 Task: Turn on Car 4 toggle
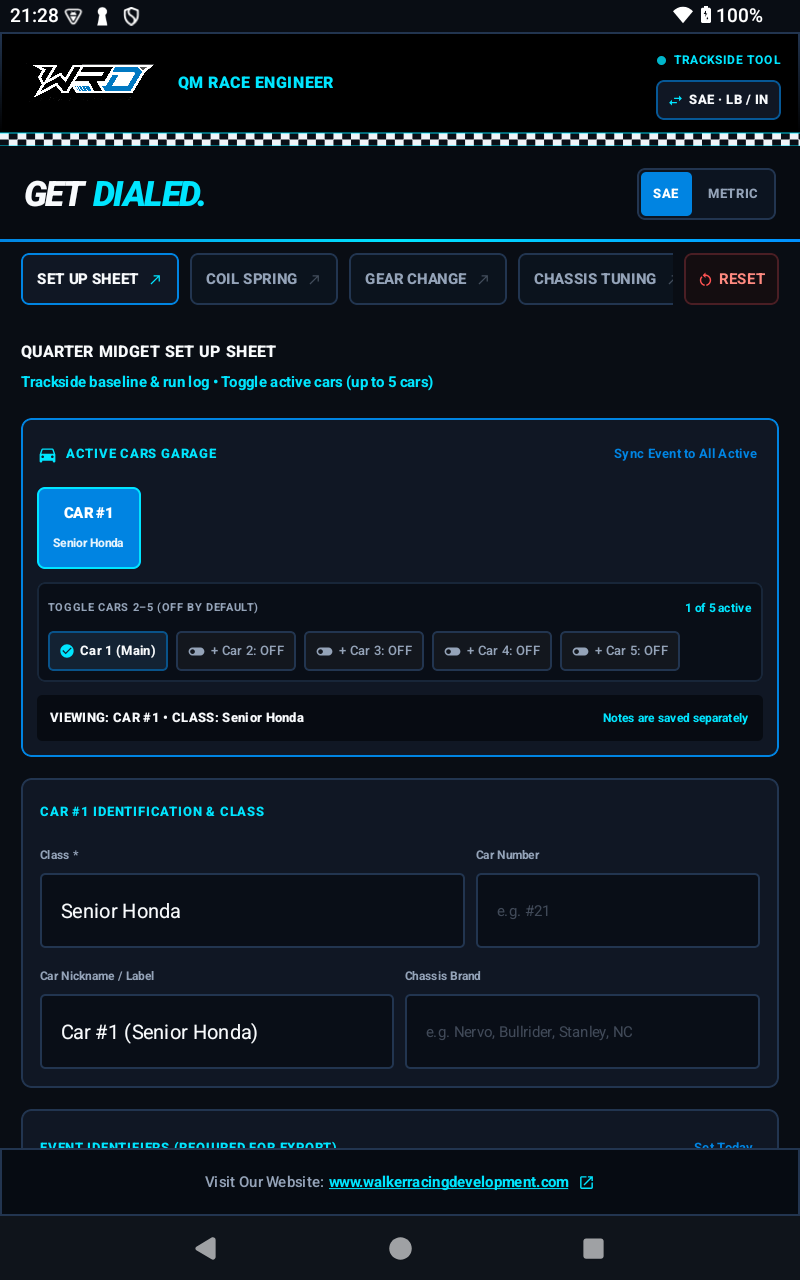click(492, 651)
